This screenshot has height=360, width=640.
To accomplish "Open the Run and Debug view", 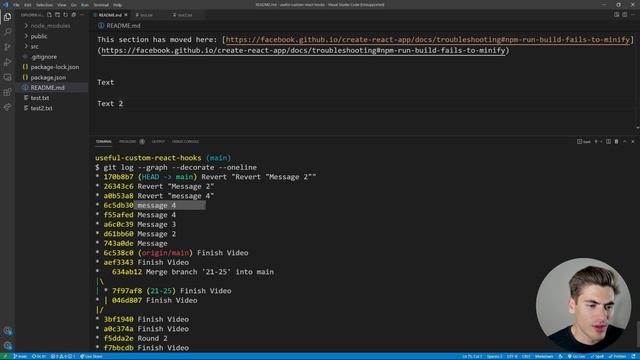I will pos(7,62).
